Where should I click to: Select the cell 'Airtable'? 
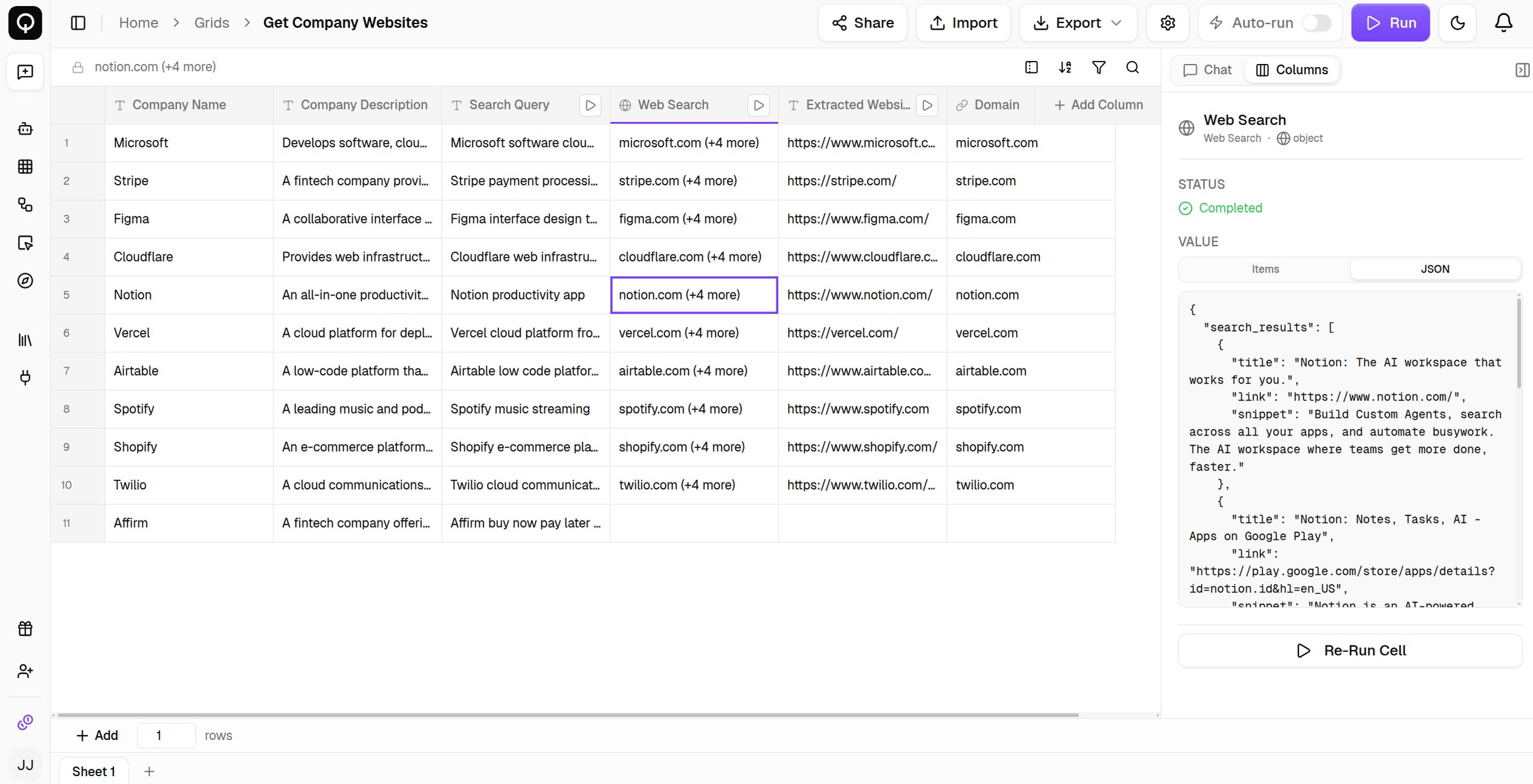point(189,371)
